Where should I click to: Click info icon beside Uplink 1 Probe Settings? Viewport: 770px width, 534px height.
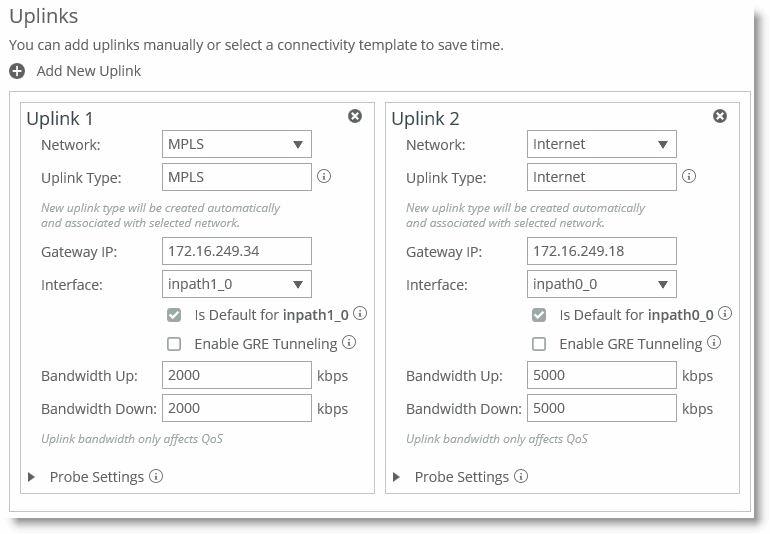pyautogui.click(x=156, y=476)
